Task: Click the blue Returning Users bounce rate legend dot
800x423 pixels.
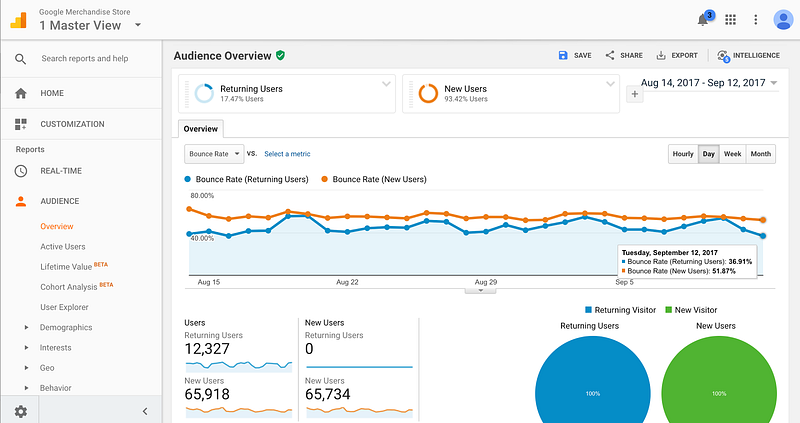Action: 188,179
